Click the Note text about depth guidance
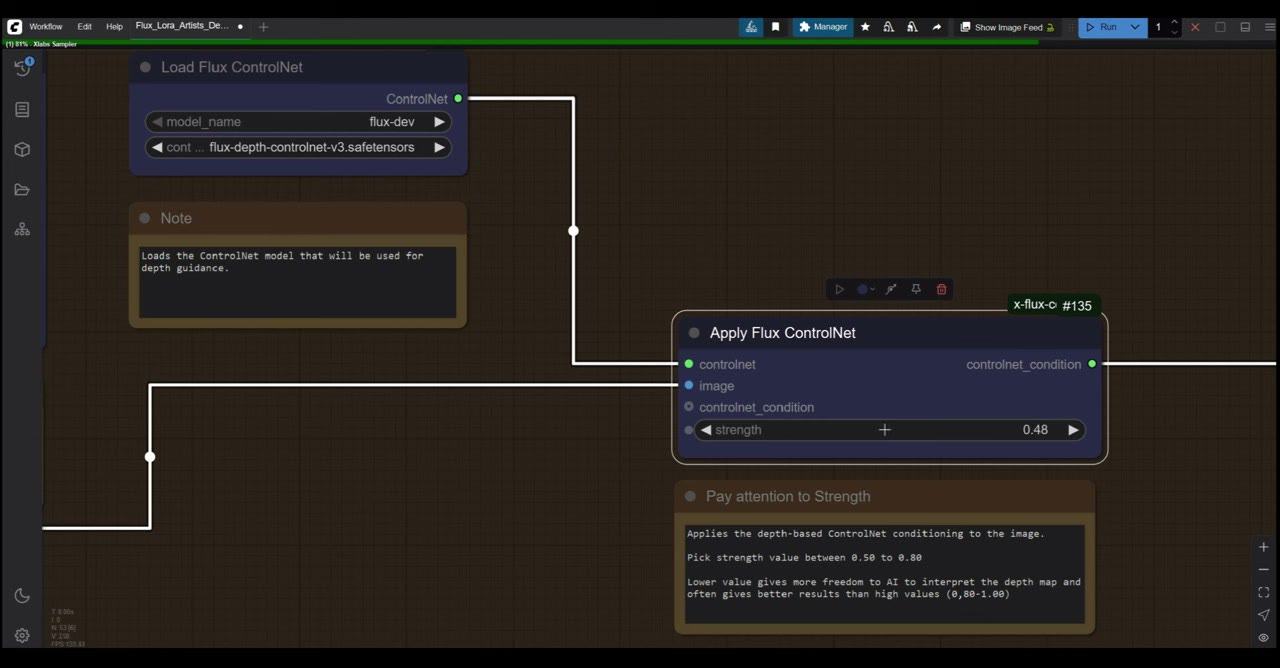 [297, 281]
